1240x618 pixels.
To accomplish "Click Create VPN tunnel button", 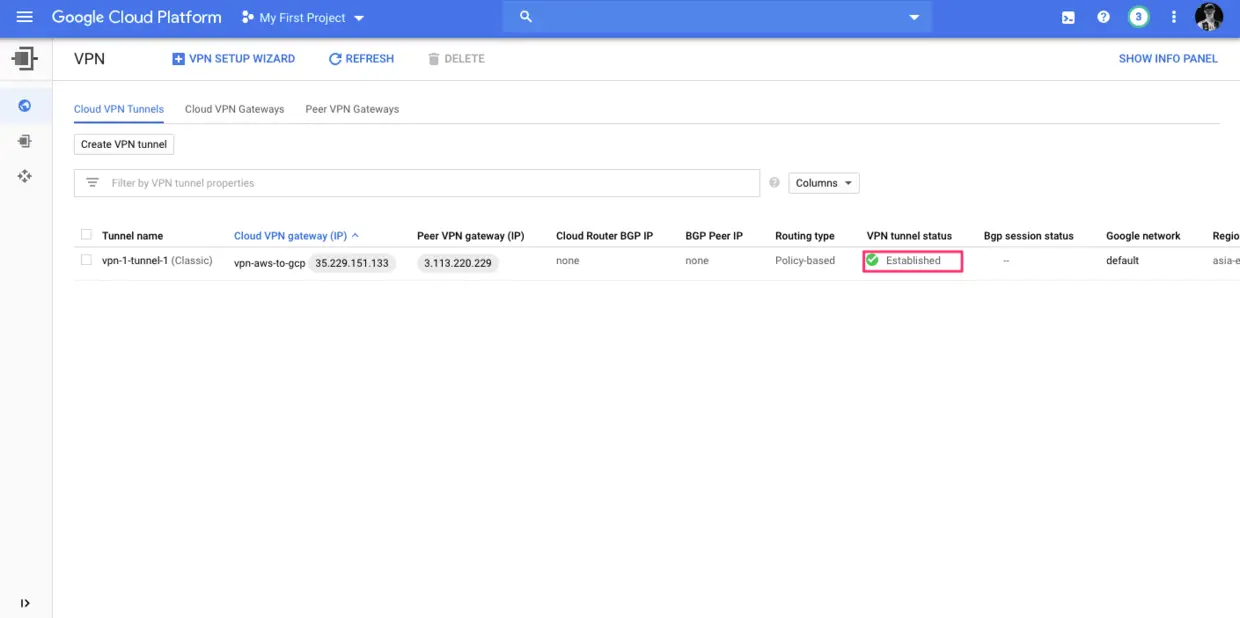I will 124,144.
